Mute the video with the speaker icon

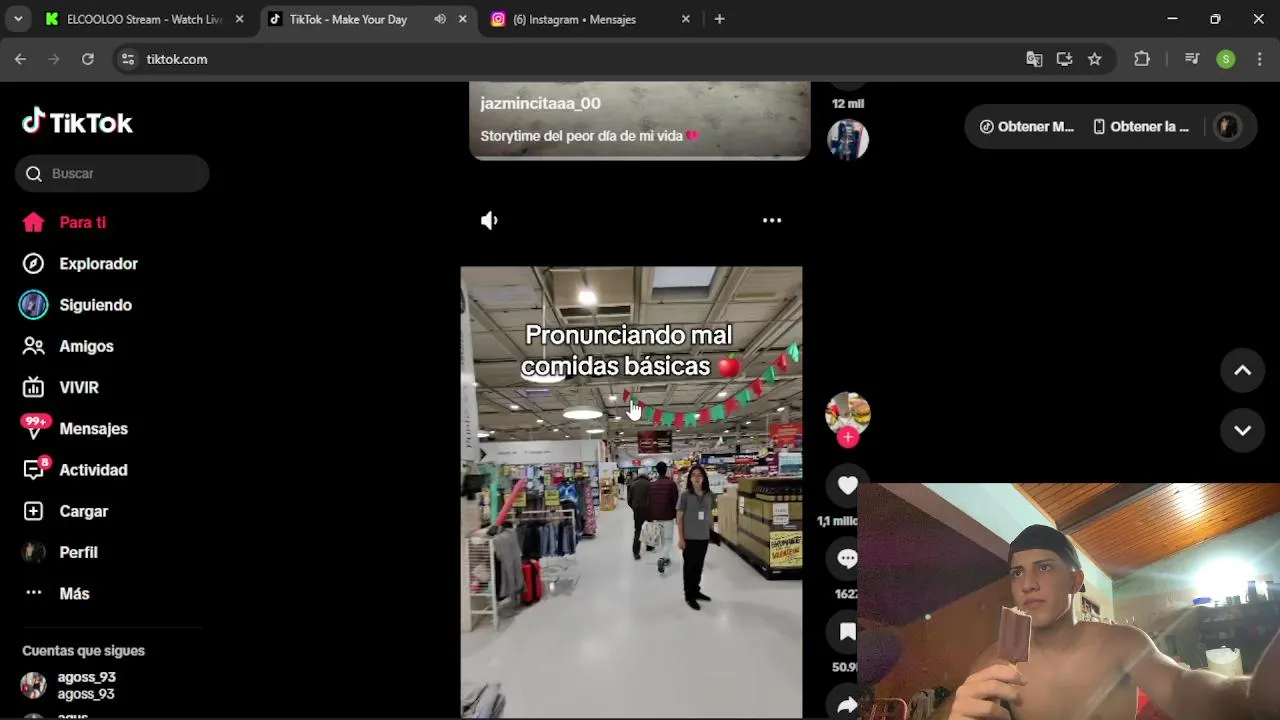tap(489, 220)
